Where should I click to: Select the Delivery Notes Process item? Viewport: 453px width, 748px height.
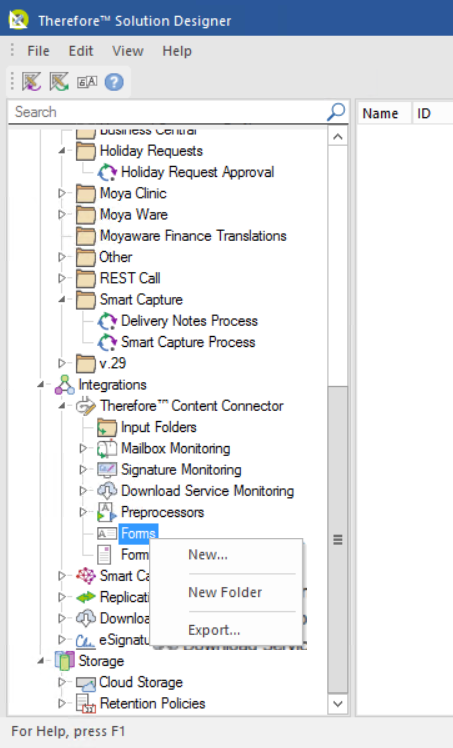(x=189, y=321)
